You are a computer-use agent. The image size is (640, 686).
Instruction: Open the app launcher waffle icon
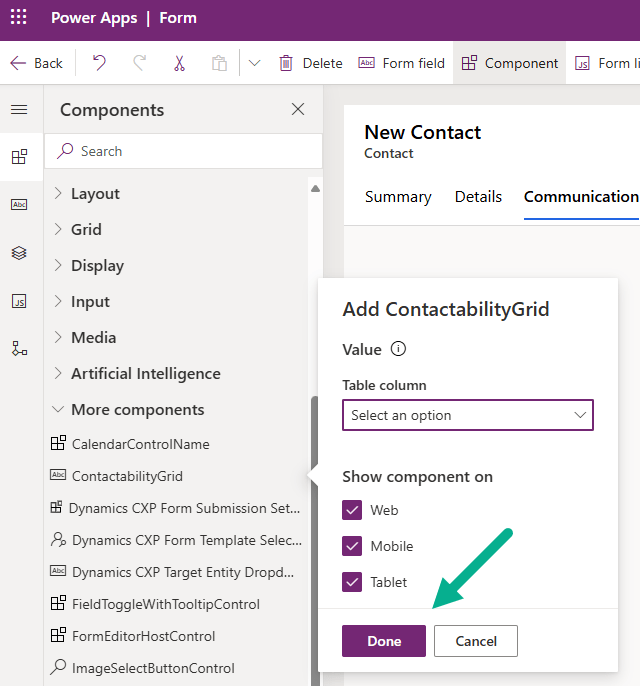[x=19, y=18]
